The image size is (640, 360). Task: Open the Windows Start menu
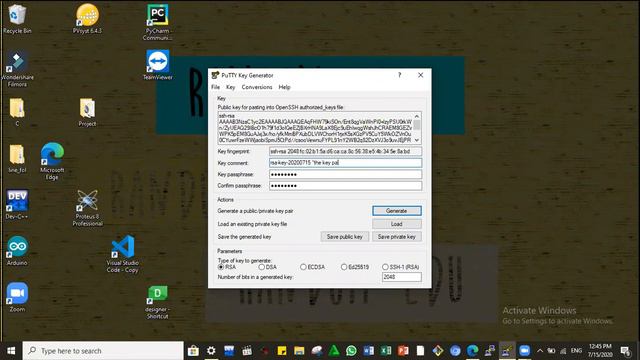click(11, 351)
